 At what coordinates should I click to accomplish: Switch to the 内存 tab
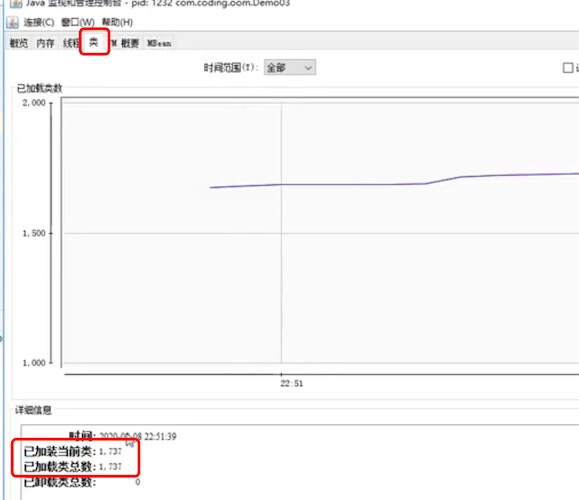(45, 43)
